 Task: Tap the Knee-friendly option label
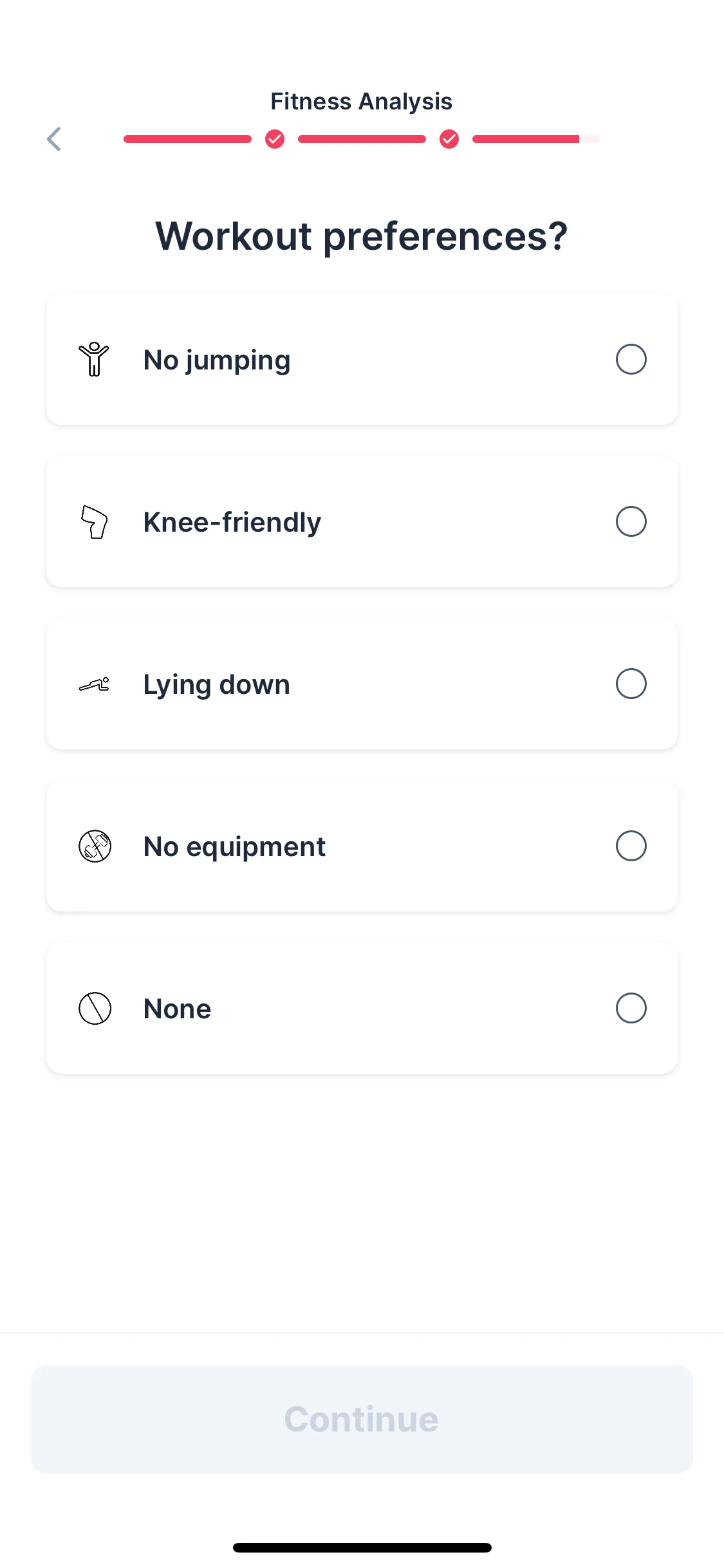(232, 522)
